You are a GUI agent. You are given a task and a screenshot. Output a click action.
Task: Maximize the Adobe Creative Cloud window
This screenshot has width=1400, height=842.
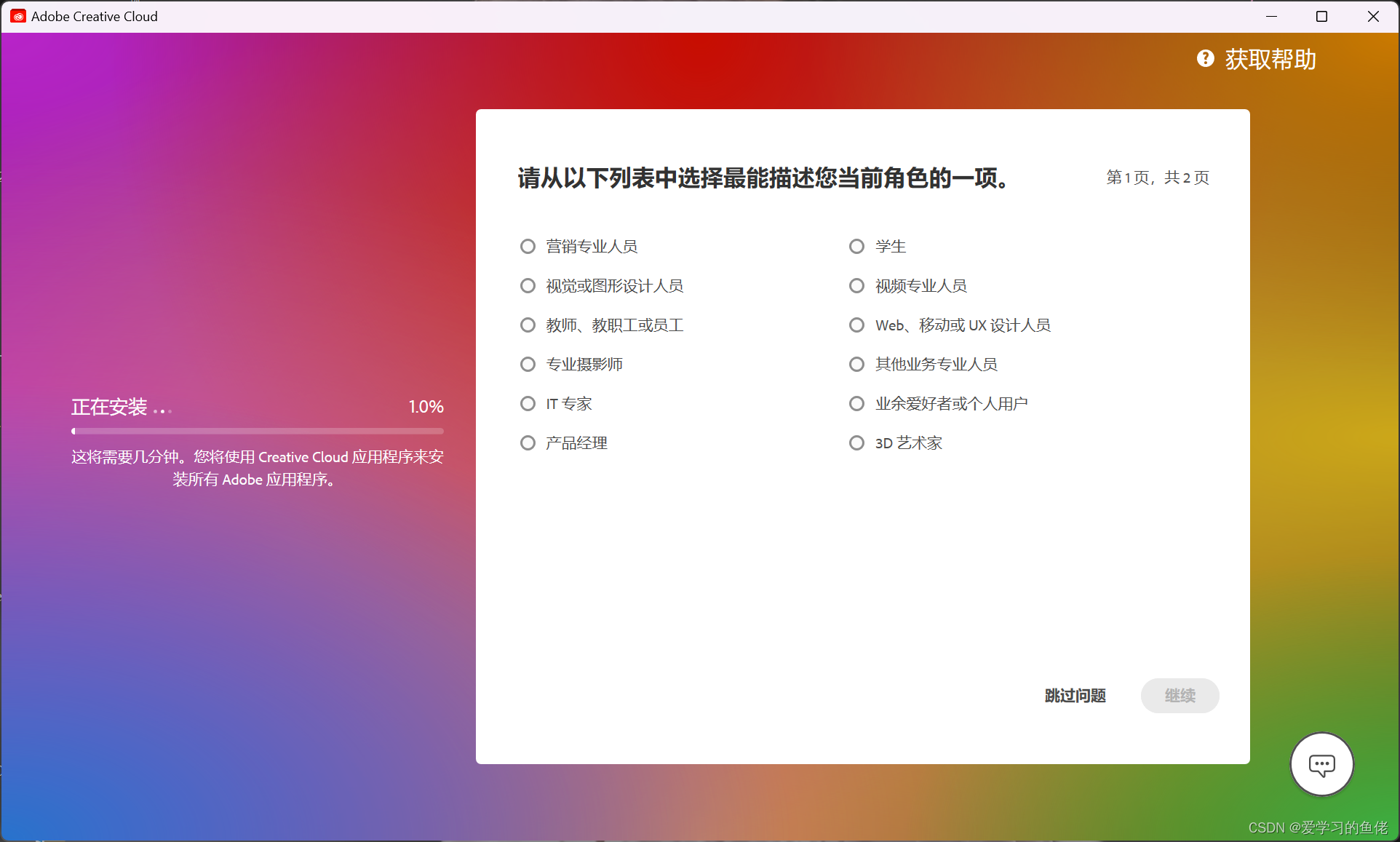(1321, 16)
